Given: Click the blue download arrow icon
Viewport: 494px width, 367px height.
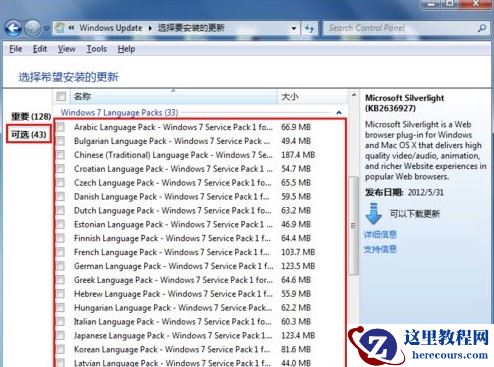Looking at the screenshot, I should [x=374, y=213].
